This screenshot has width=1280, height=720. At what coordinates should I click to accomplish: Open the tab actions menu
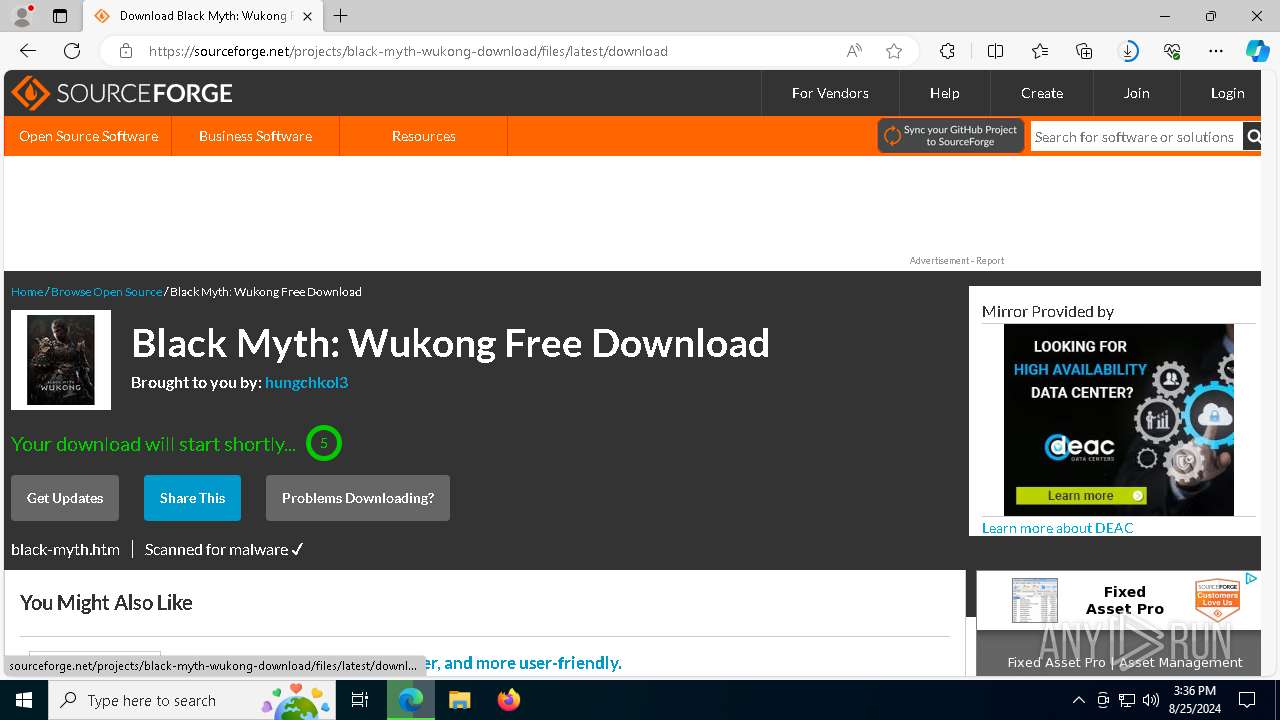point(60,16)
